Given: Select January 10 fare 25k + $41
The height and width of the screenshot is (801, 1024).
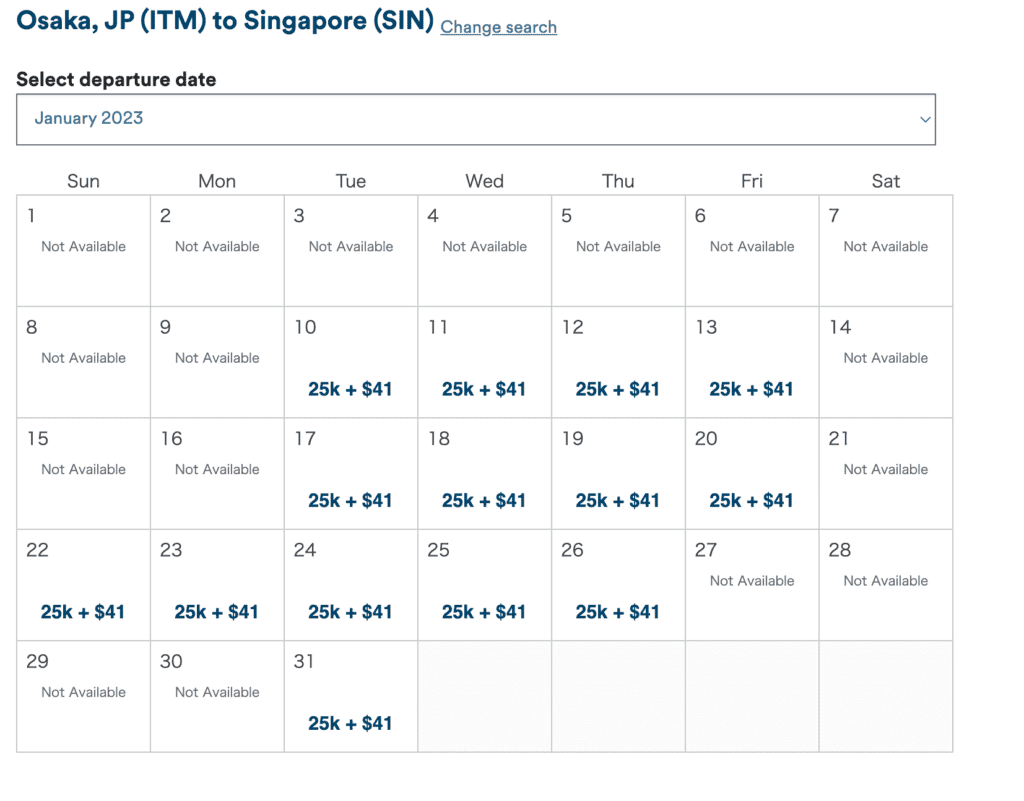Looking at the screenshot, I should [x=350, y=389].
